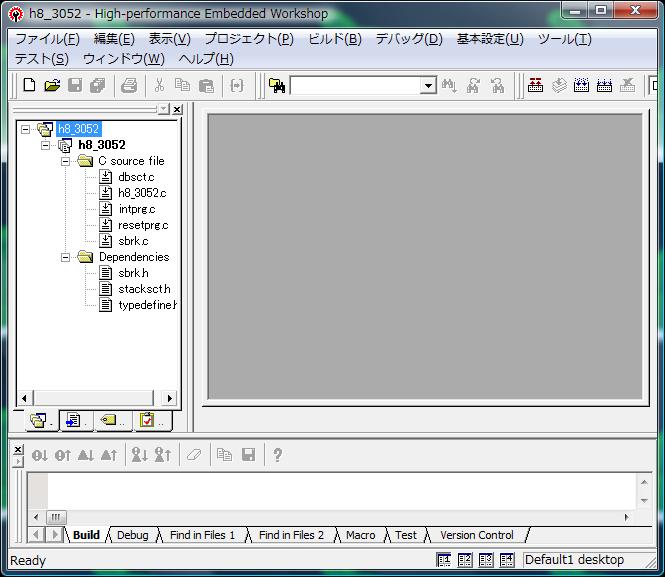Click the Find in Files binoculars icon
665x577 pixels.
(x=277, y=86)
